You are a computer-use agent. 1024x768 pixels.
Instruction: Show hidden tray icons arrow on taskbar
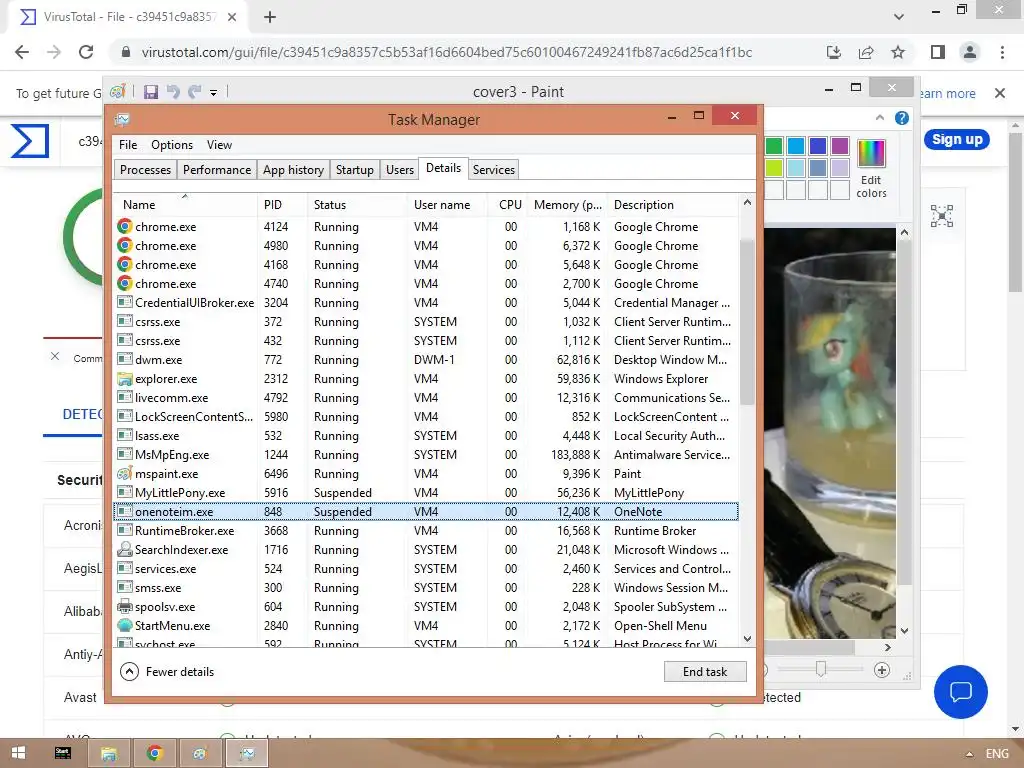pos(969,754)
